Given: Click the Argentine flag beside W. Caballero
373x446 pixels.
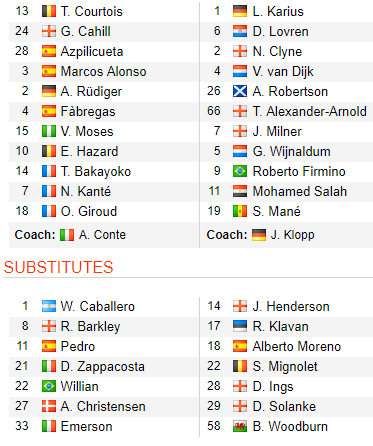Looking at the screenshot, I should pos(49,306).
